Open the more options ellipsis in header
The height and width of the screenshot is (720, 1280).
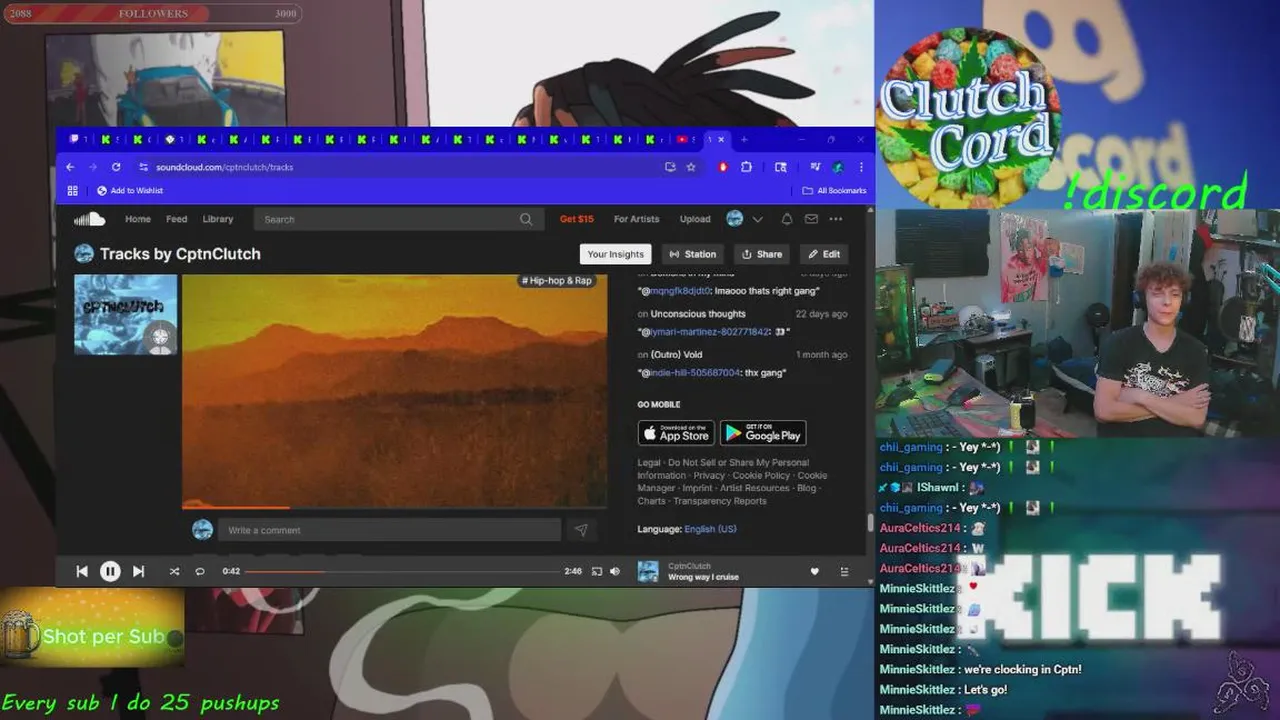point(836,219)
